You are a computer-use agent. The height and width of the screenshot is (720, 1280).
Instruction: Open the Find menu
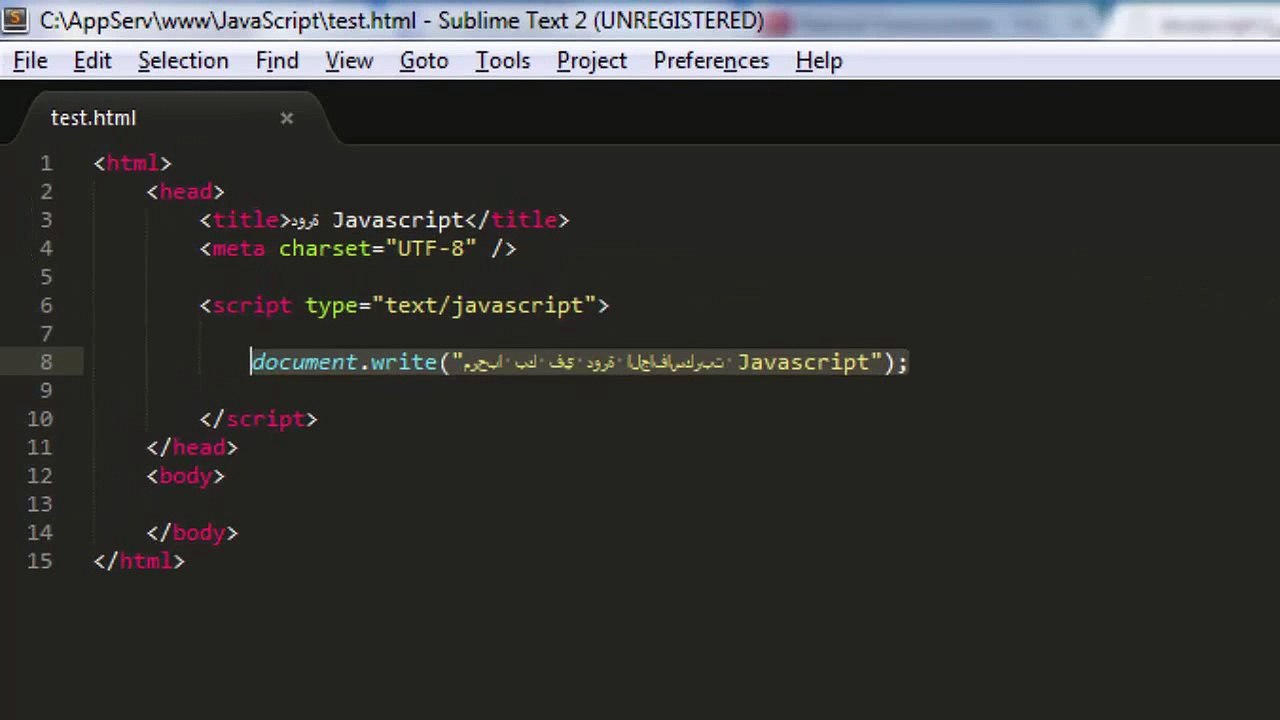277,61
